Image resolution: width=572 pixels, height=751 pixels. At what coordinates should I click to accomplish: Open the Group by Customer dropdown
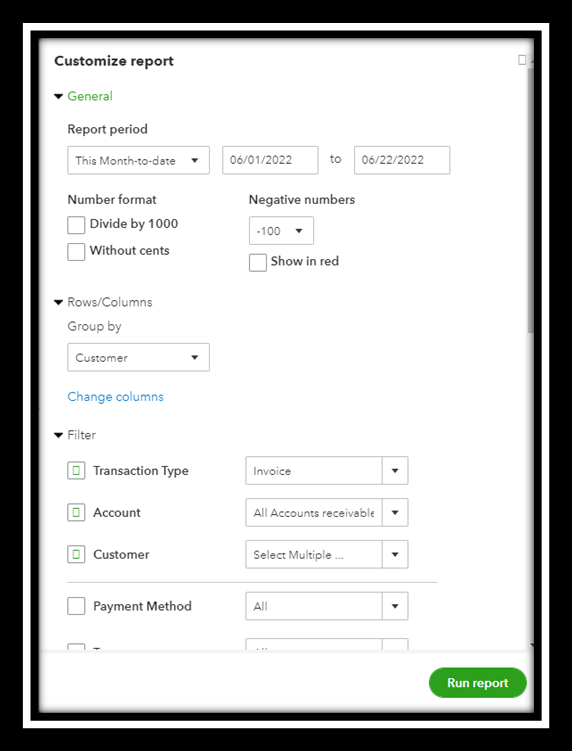click(x=138, y=357)
